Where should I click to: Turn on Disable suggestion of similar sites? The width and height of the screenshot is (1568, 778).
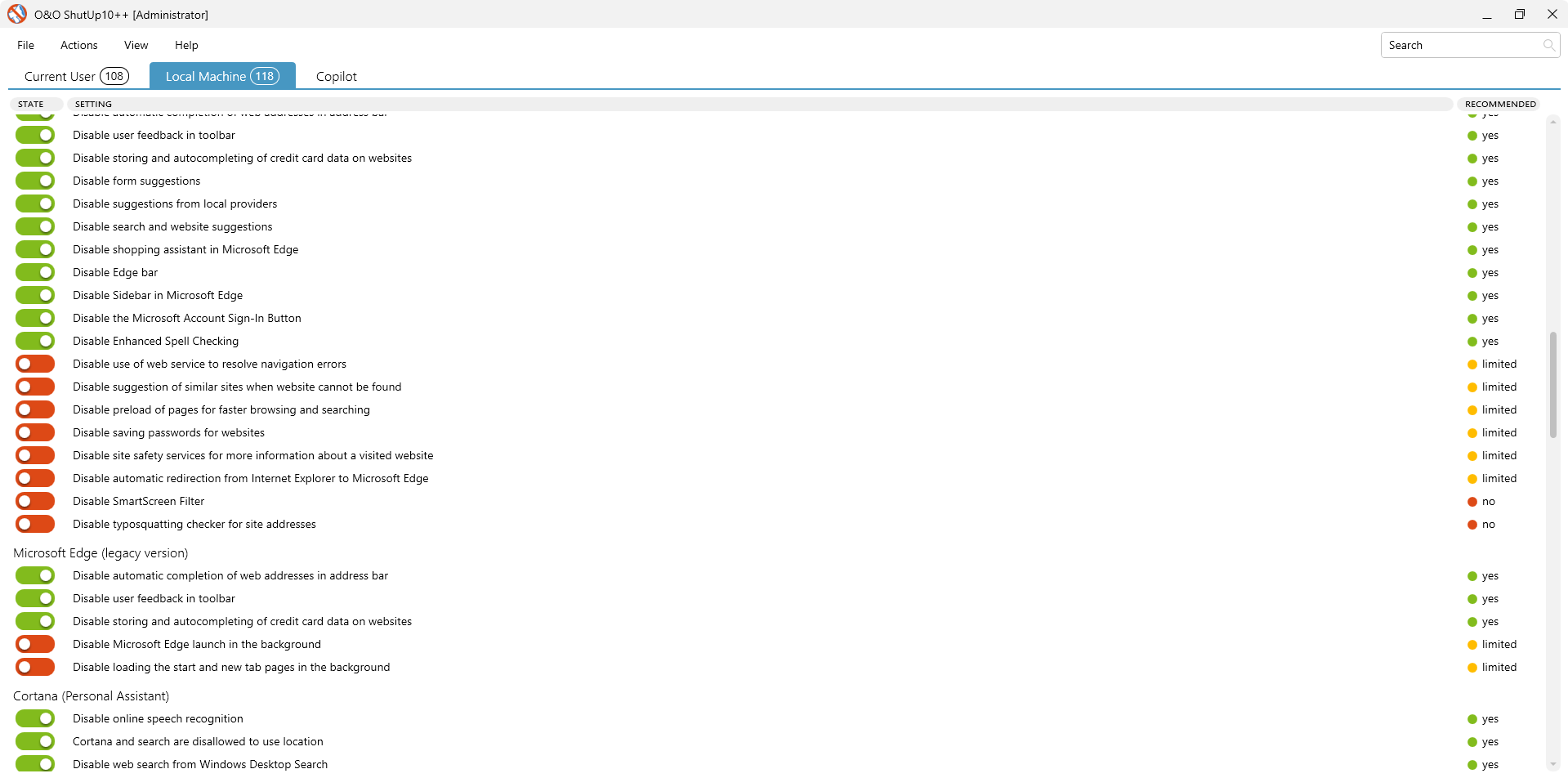35,387
